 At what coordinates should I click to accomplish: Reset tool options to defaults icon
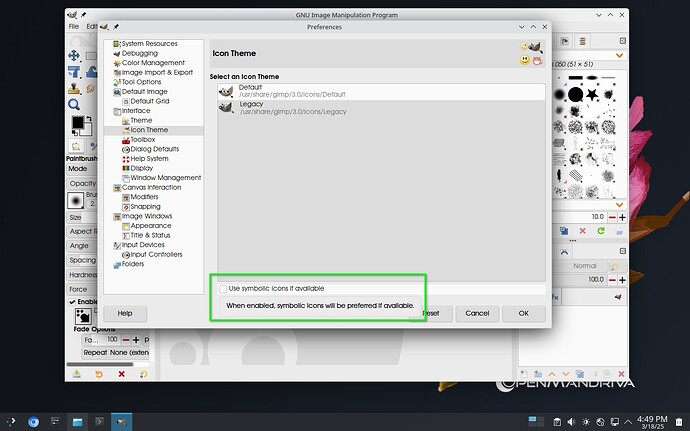[143, 374]
